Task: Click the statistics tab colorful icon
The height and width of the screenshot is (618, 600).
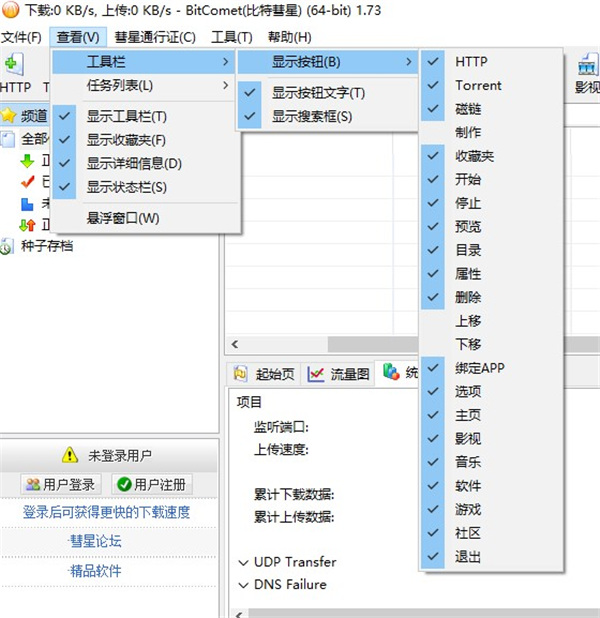Action: point(391,372)
